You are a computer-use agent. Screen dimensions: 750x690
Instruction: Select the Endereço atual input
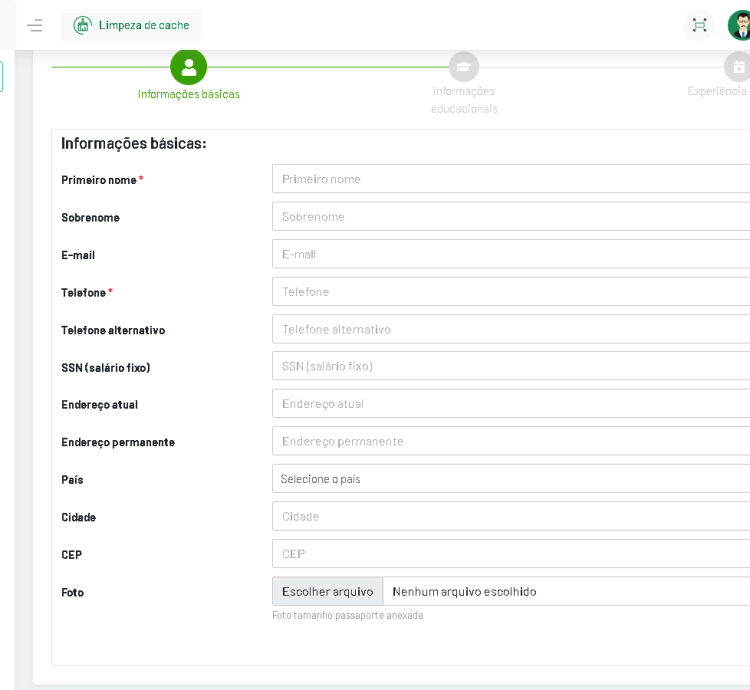coord(510,404)
